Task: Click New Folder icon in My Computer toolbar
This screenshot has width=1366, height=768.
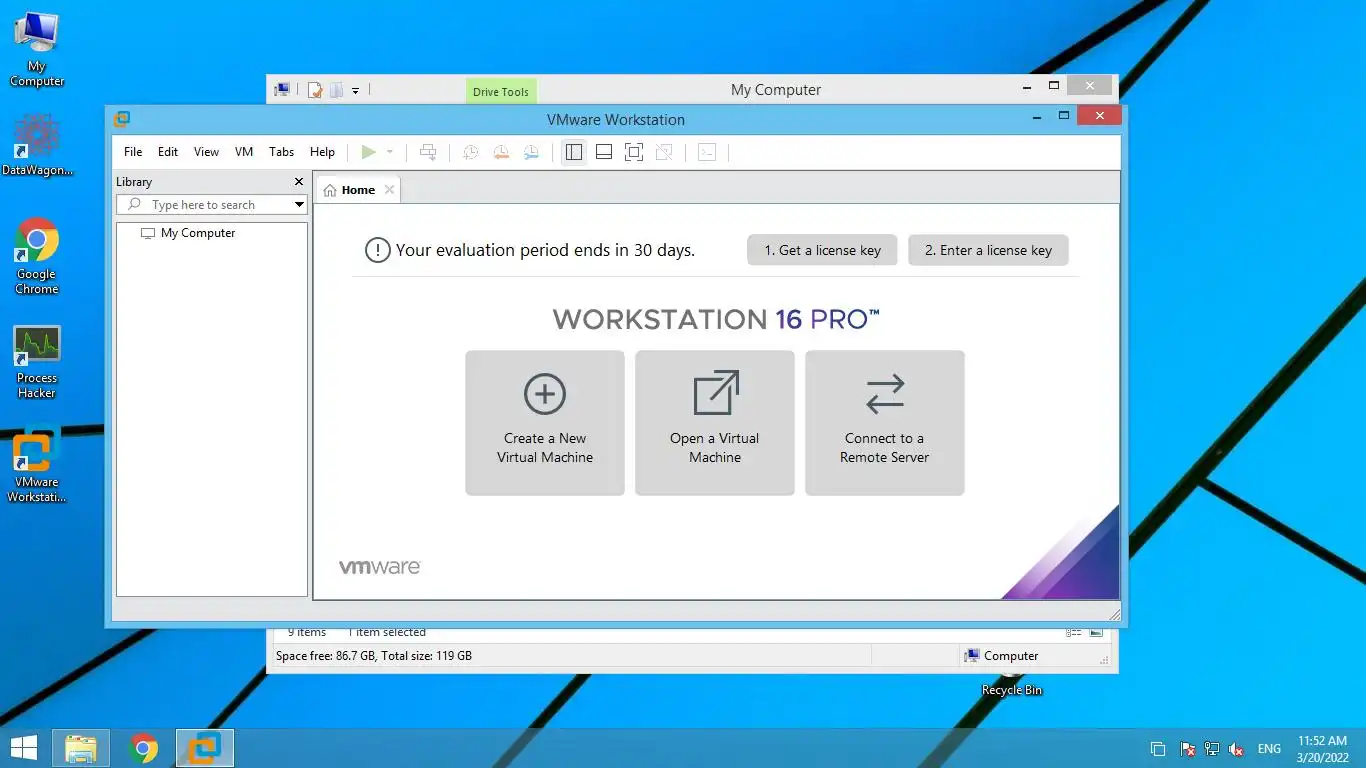Action: pos(336,90)
